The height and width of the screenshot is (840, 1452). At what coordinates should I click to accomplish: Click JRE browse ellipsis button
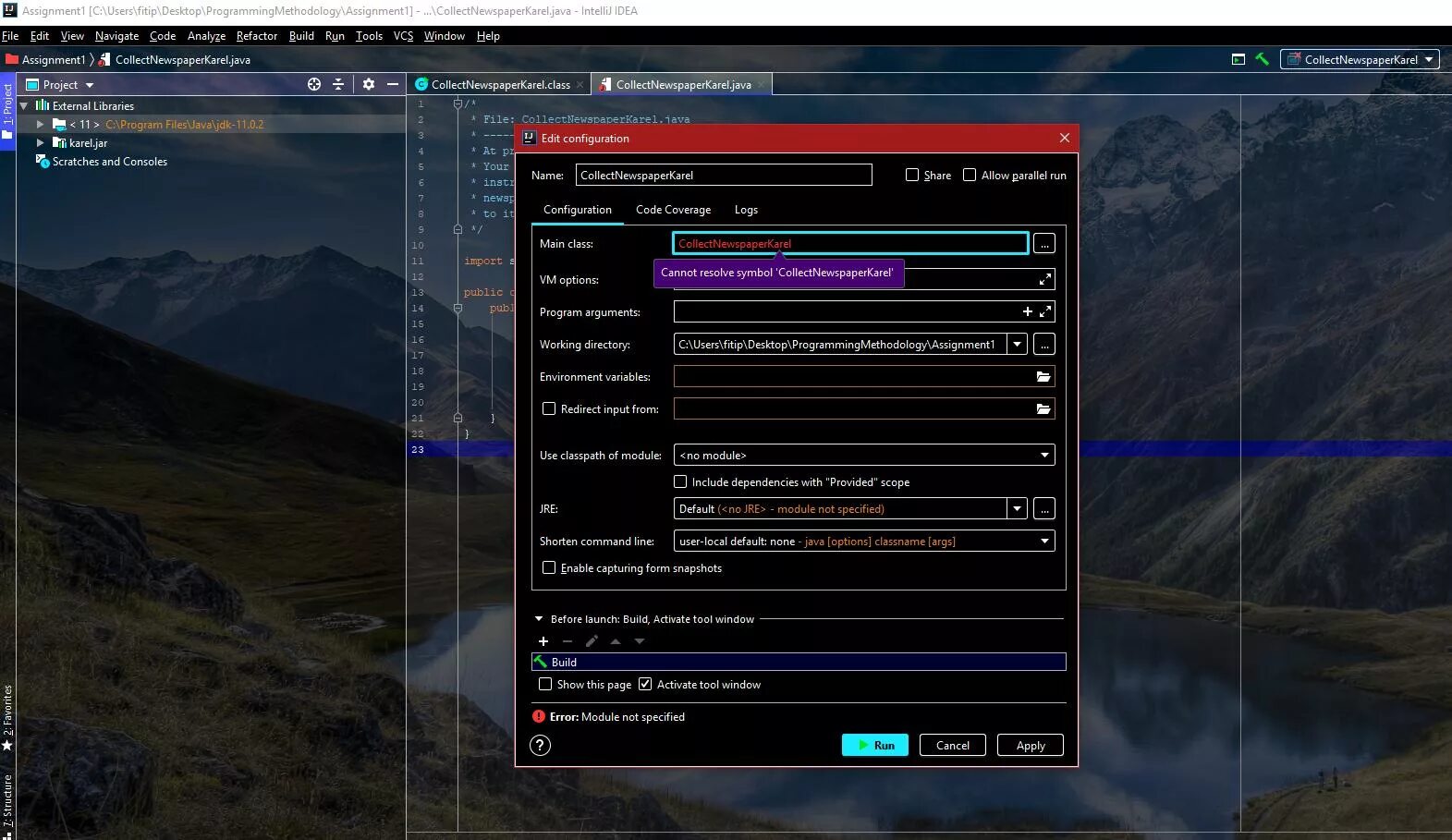[x=1044, y=509]
